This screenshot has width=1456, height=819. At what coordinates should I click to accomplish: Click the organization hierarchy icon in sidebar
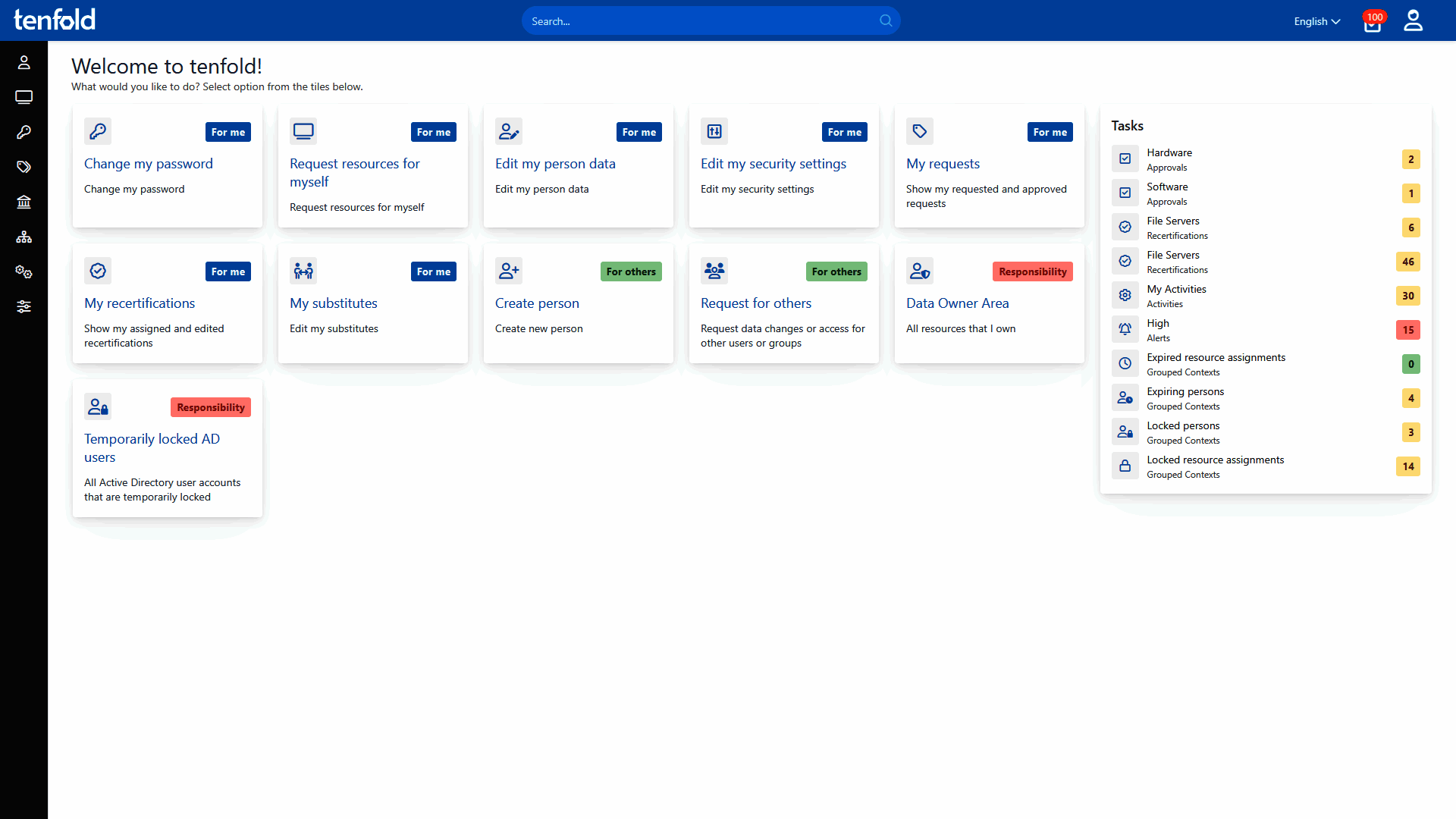click(x=24, y=237)
